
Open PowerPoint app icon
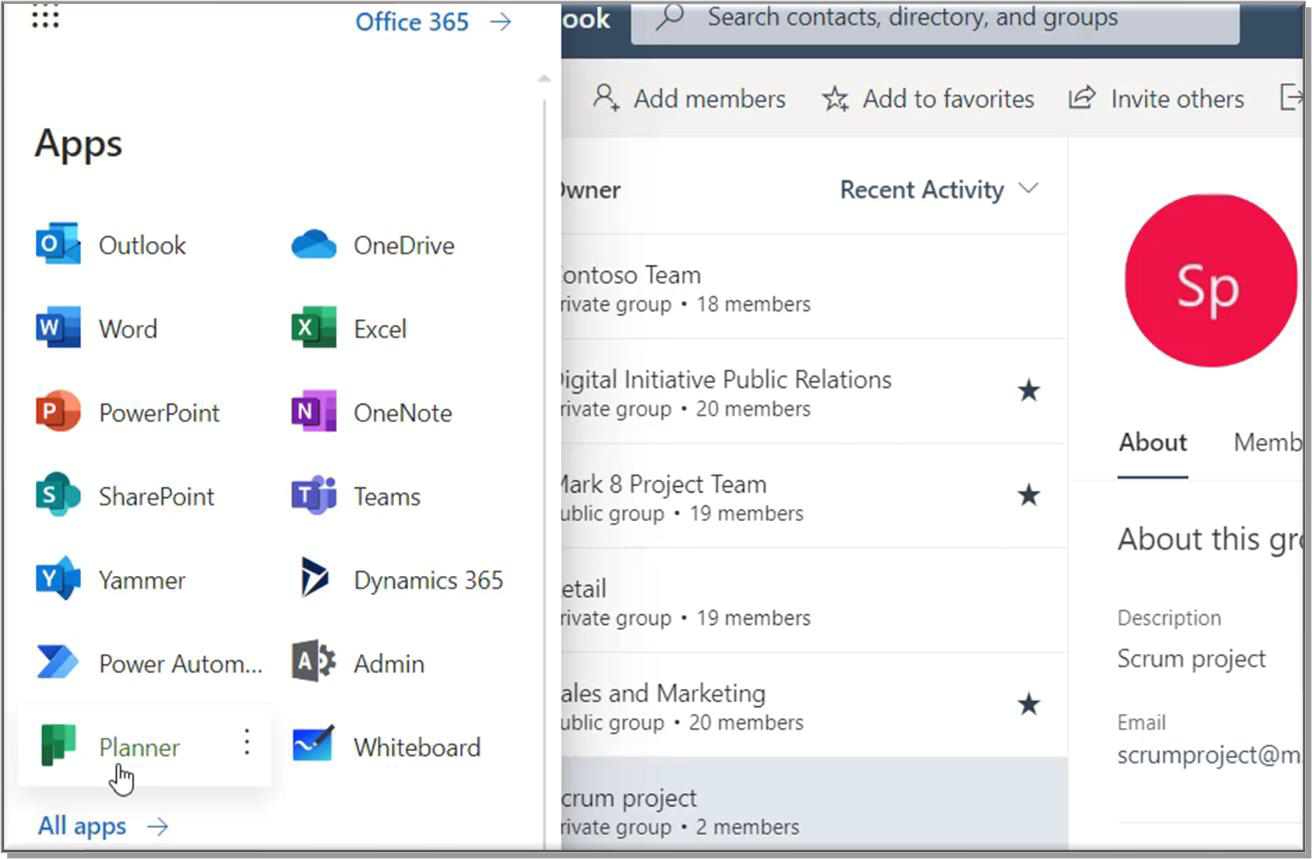click(x=58, y=412)
